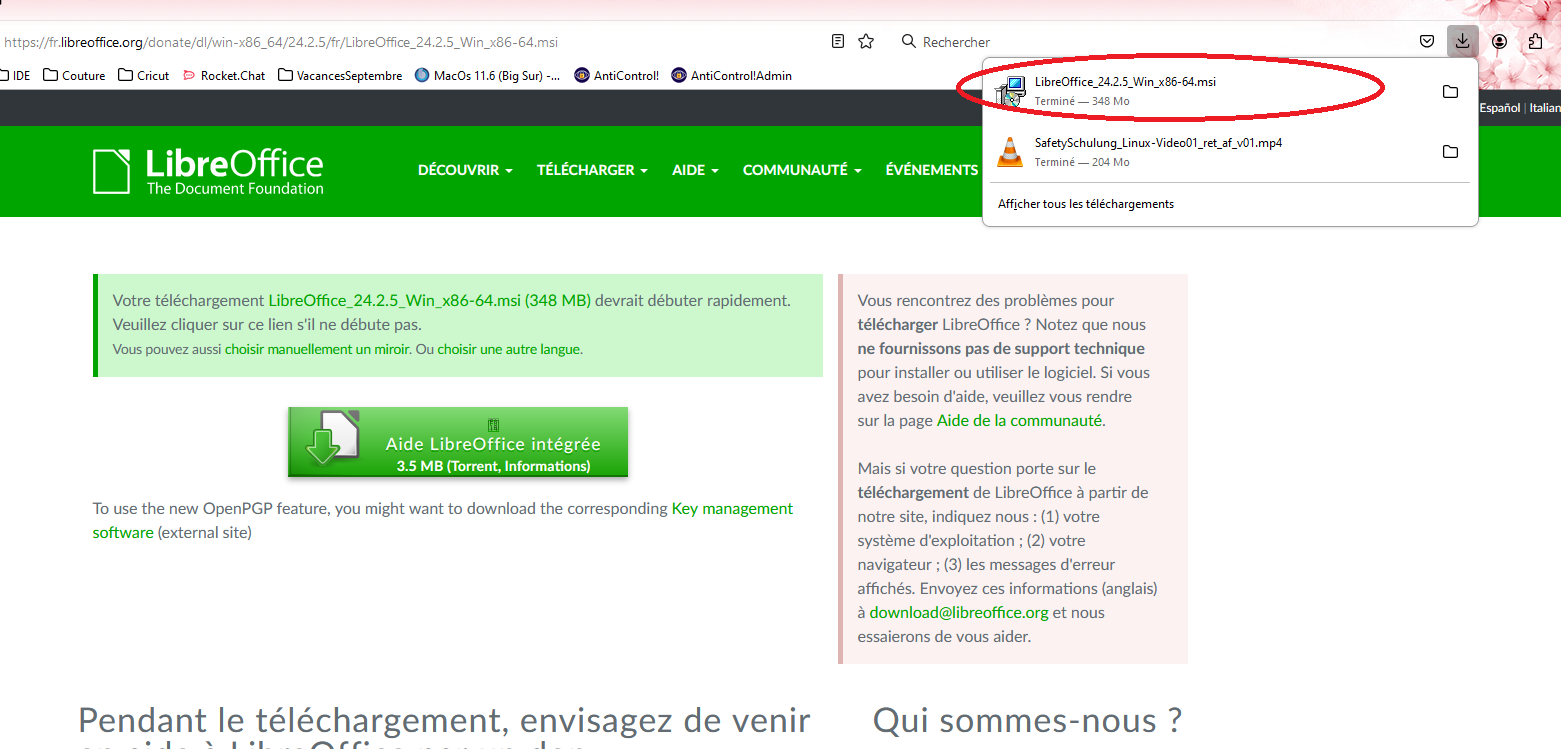Open the VLC cone icon of the mp4 download
This screenshot has width=1561, height=749.
[x=1010, y=152]
